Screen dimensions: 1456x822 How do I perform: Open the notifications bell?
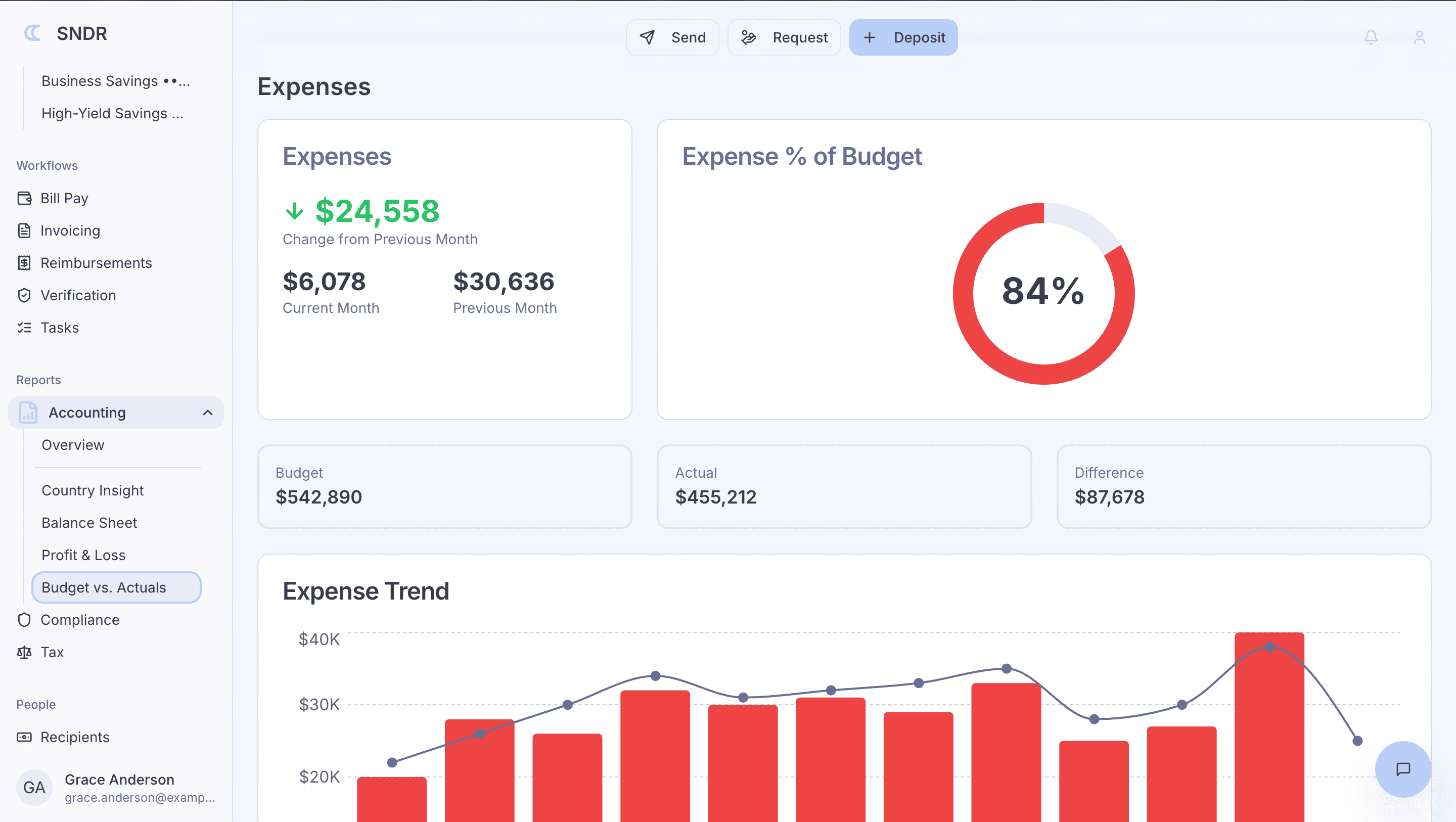coord(1371,37)
